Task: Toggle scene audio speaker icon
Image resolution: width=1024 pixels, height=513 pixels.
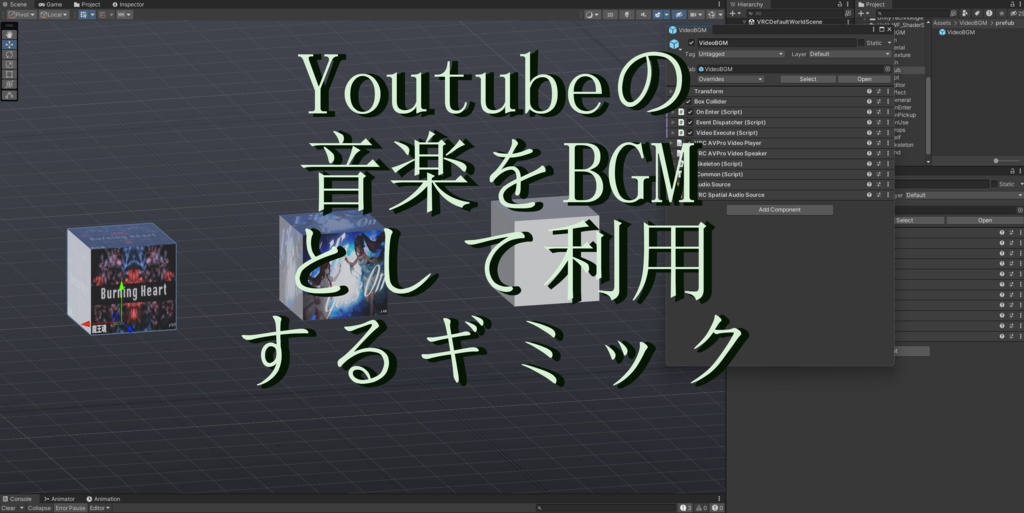Action: click(643, 14)
